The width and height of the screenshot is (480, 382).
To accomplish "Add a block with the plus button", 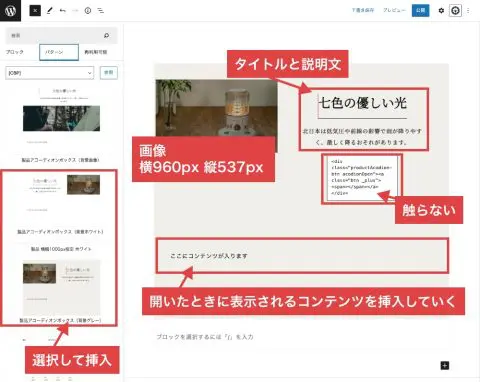I will click(x=445, y=365).
